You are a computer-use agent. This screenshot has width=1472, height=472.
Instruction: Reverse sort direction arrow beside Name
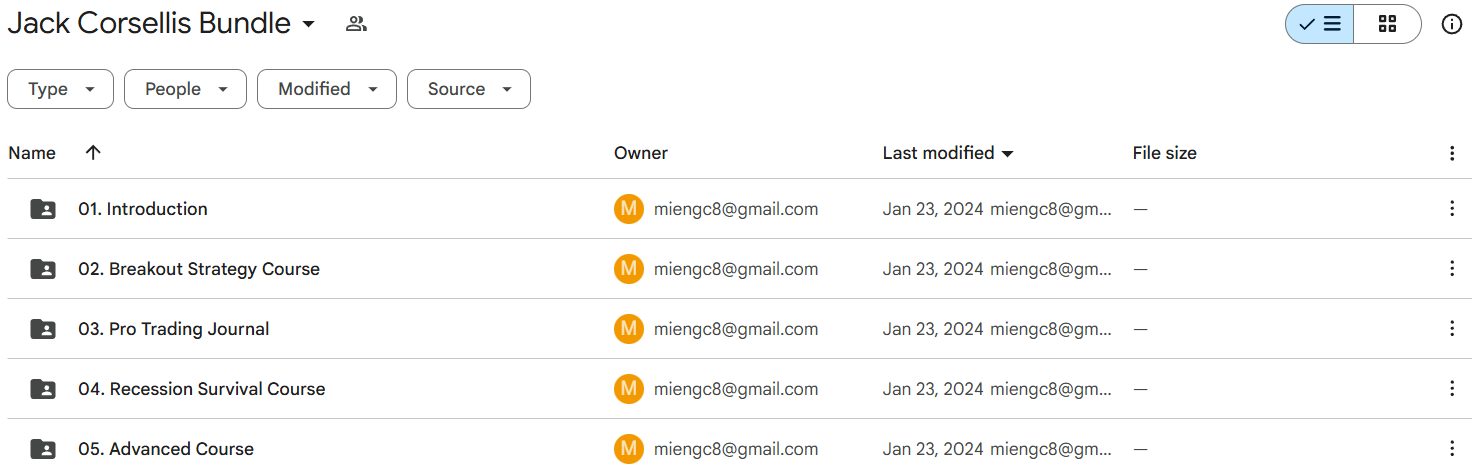(93, 153)
